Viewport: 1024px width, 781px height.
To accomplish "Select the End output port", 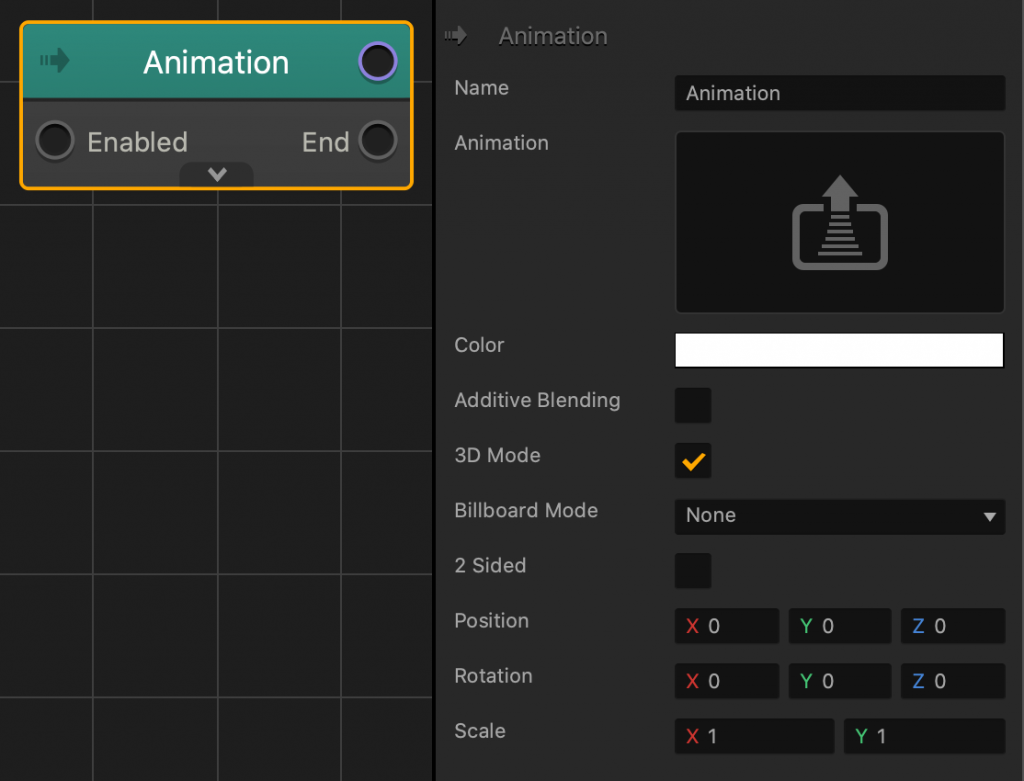I will 378,141.
